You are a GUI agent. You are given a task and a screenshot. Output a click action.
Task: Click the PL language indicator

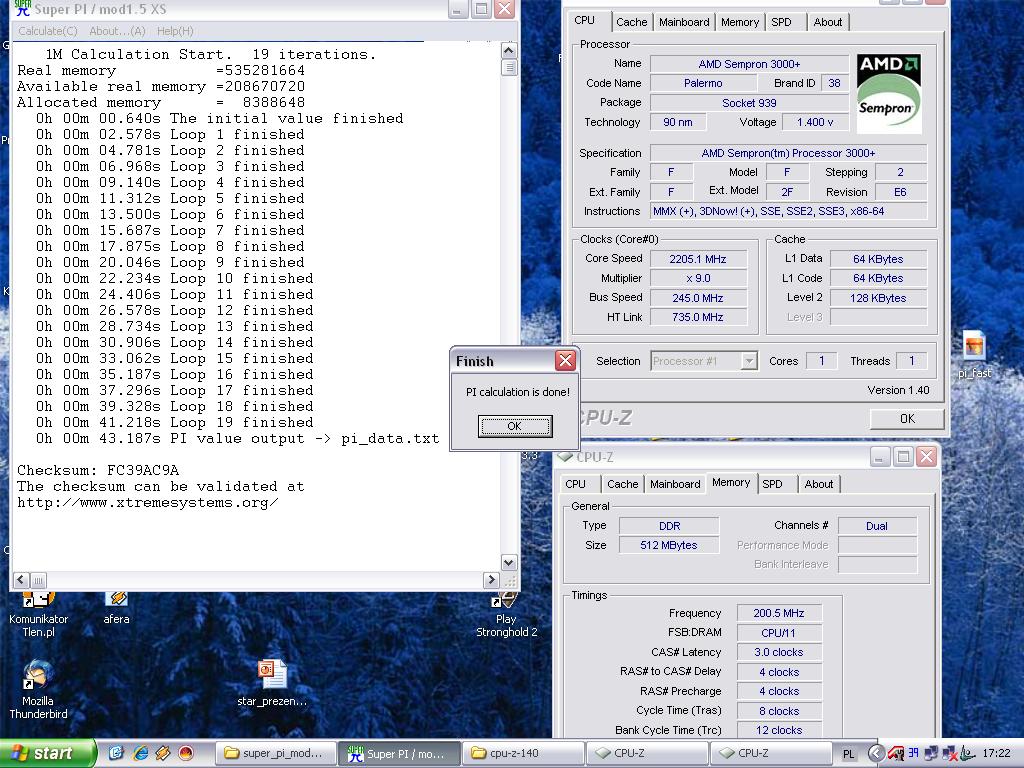coord(848,754)
